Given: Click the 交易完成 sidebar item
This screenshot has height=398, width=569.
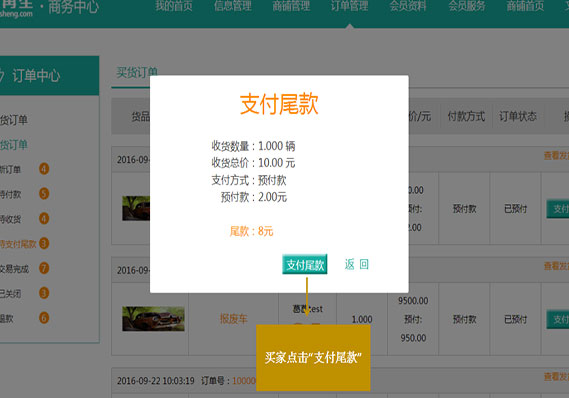Looking at the screenshot, I should 14,269.
